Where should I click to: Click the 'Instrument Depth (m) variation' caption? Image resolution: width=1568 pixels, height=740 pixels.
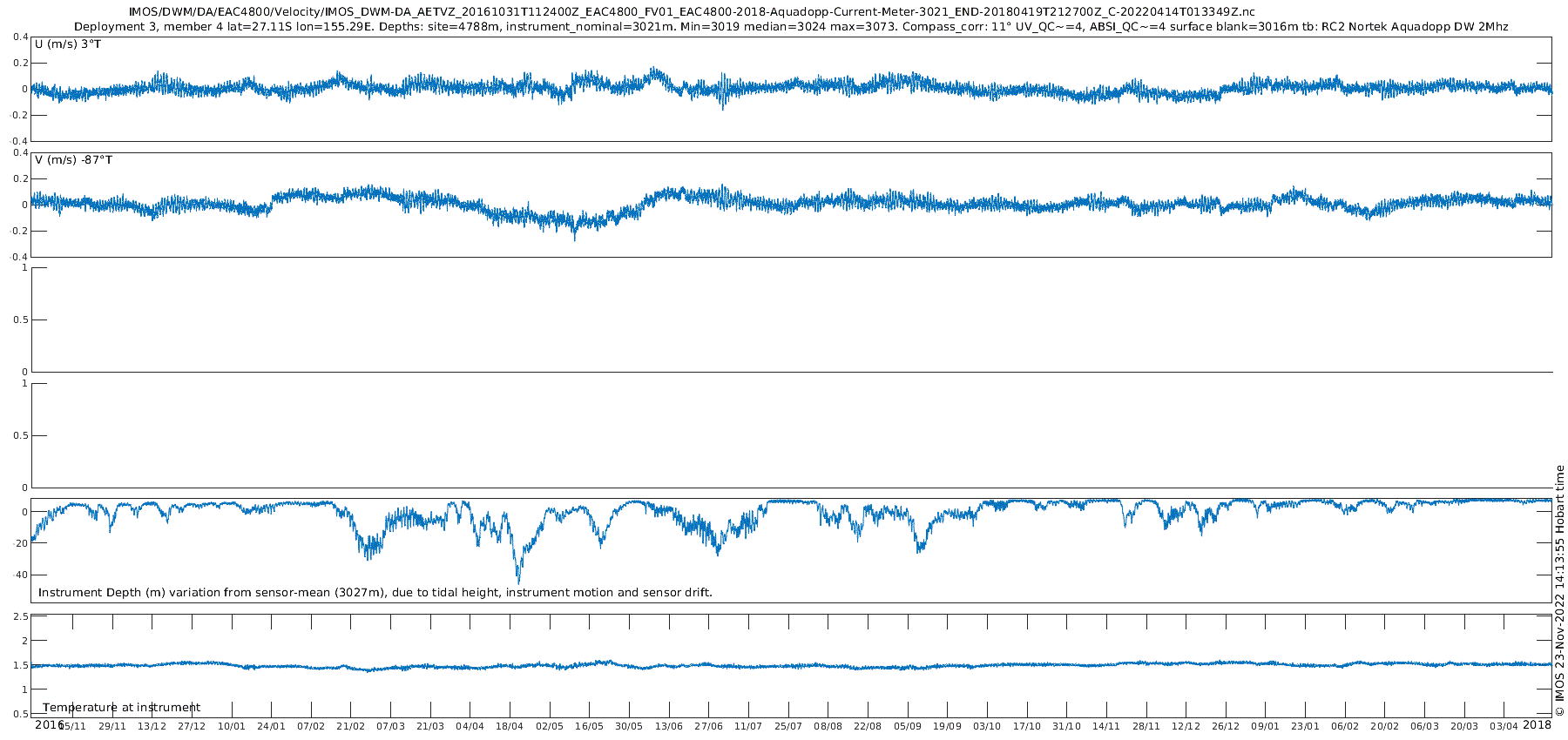(375, 593)
